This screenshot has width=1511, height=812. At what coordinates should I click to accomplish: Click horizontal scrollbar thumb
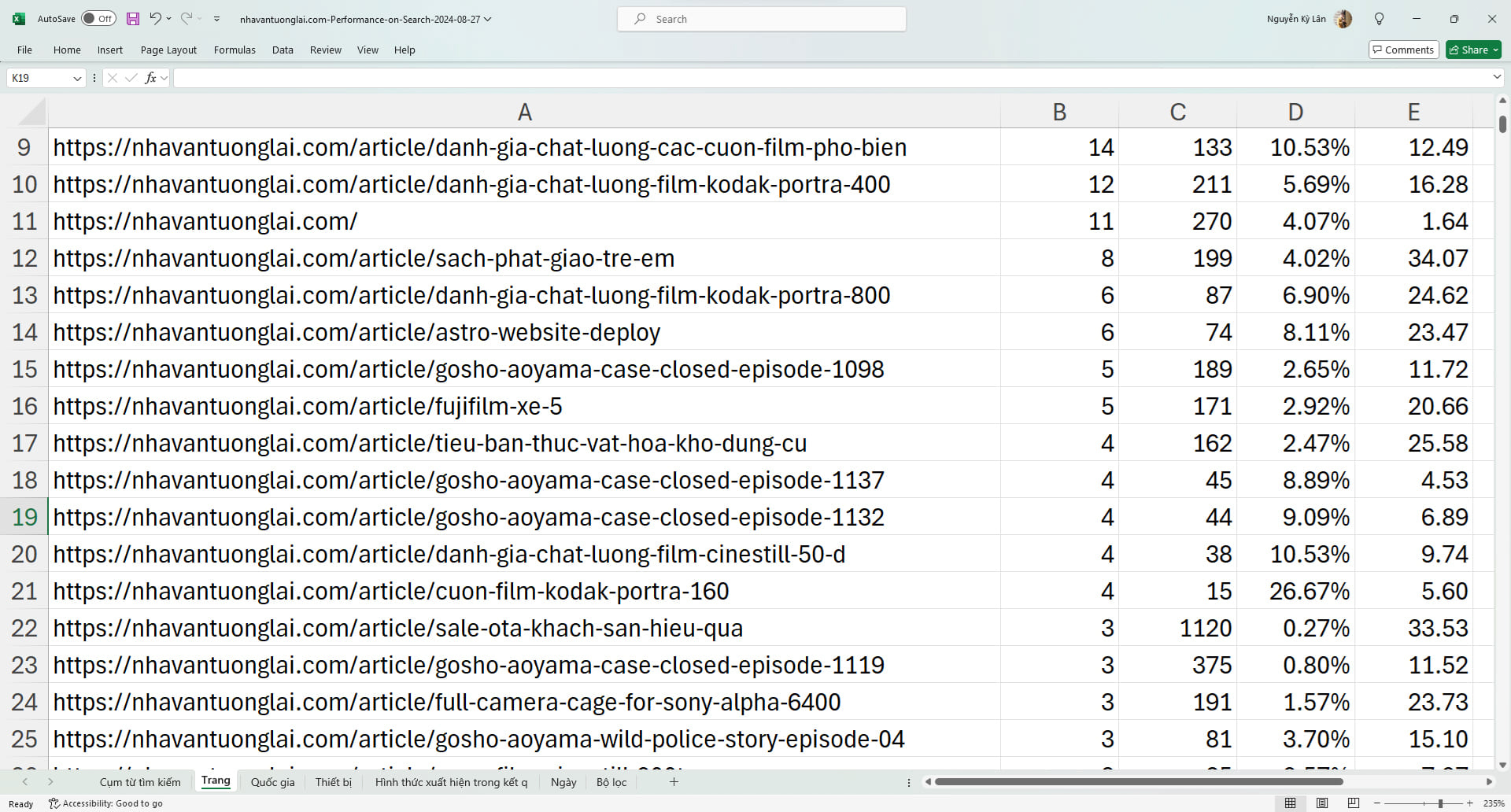(x=1138, y=781)
